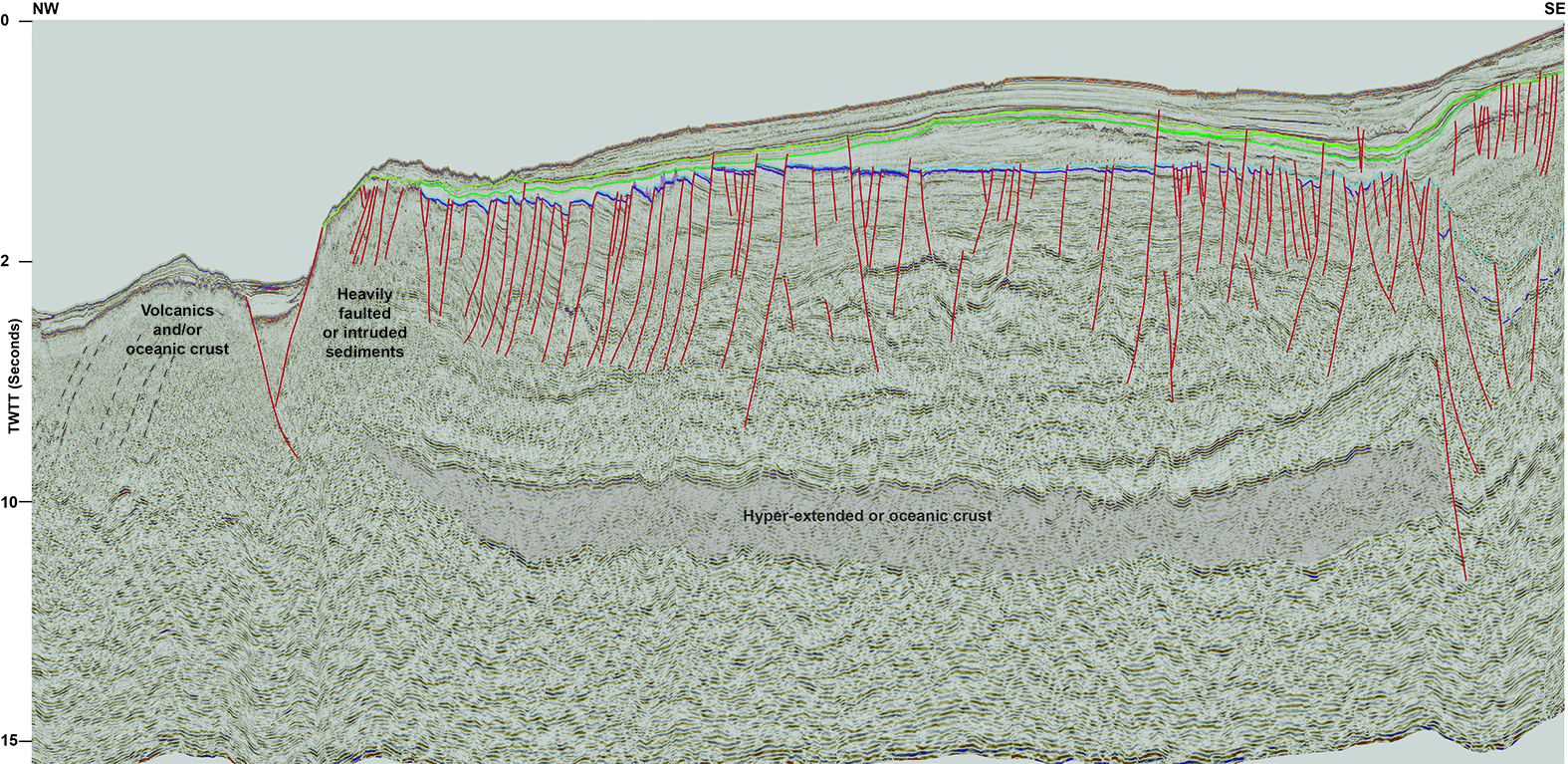1568x764 pixels.
Task: Click the word 'Volcanics' in the left annotation
Action: pos(176,311)
